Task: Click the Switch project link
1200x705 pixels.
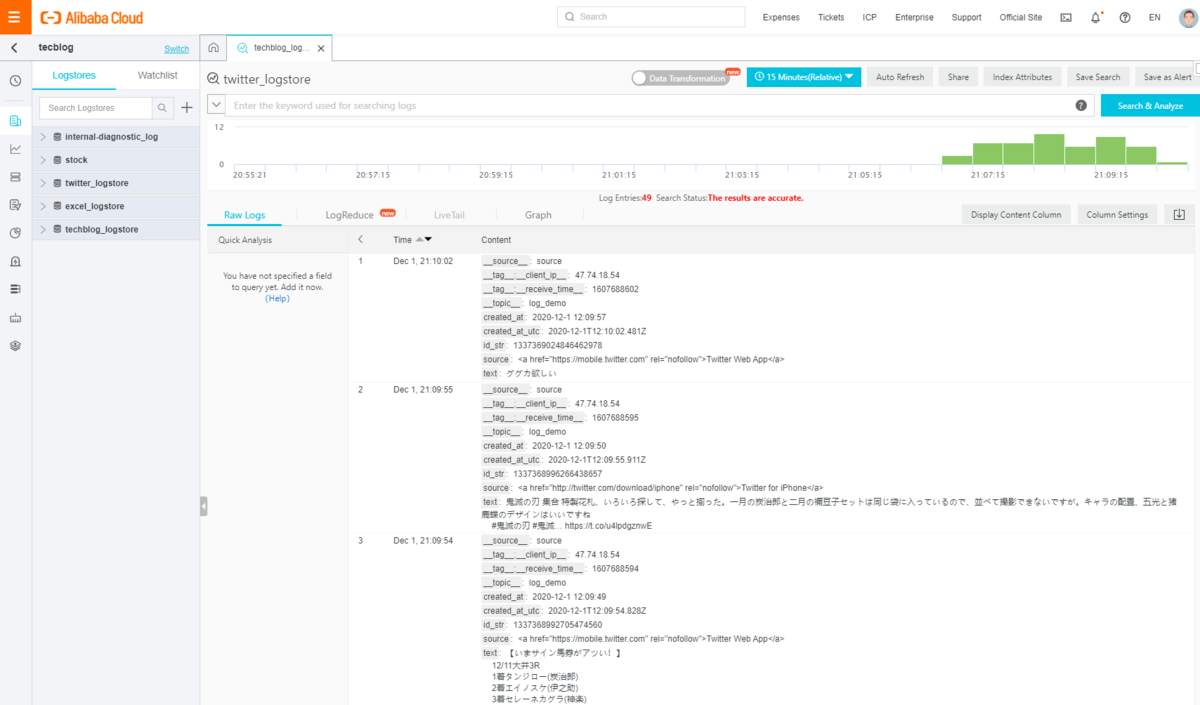Action: [x=176, y=49]
